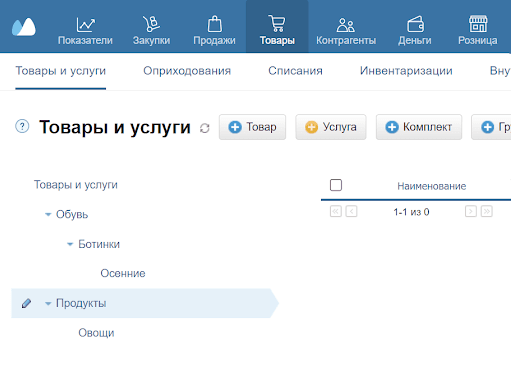The width and height of the screenshot is (511, 372).
Task: Go to first page of results
Action: [x=336, y=211]
